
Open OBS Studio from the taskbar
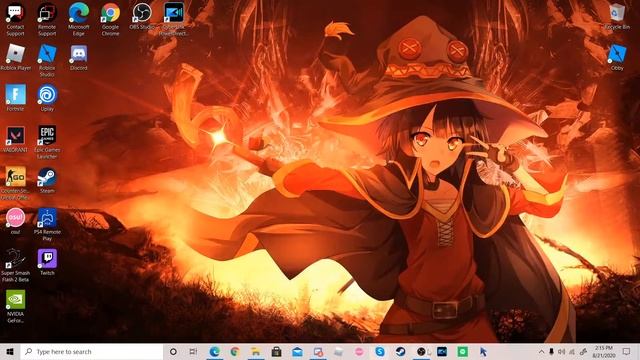421,351
